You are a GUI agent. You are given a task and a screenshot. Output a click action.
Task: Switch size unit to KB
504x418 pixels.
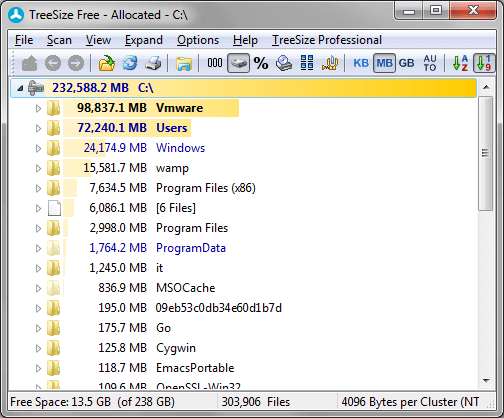[361, 63]
